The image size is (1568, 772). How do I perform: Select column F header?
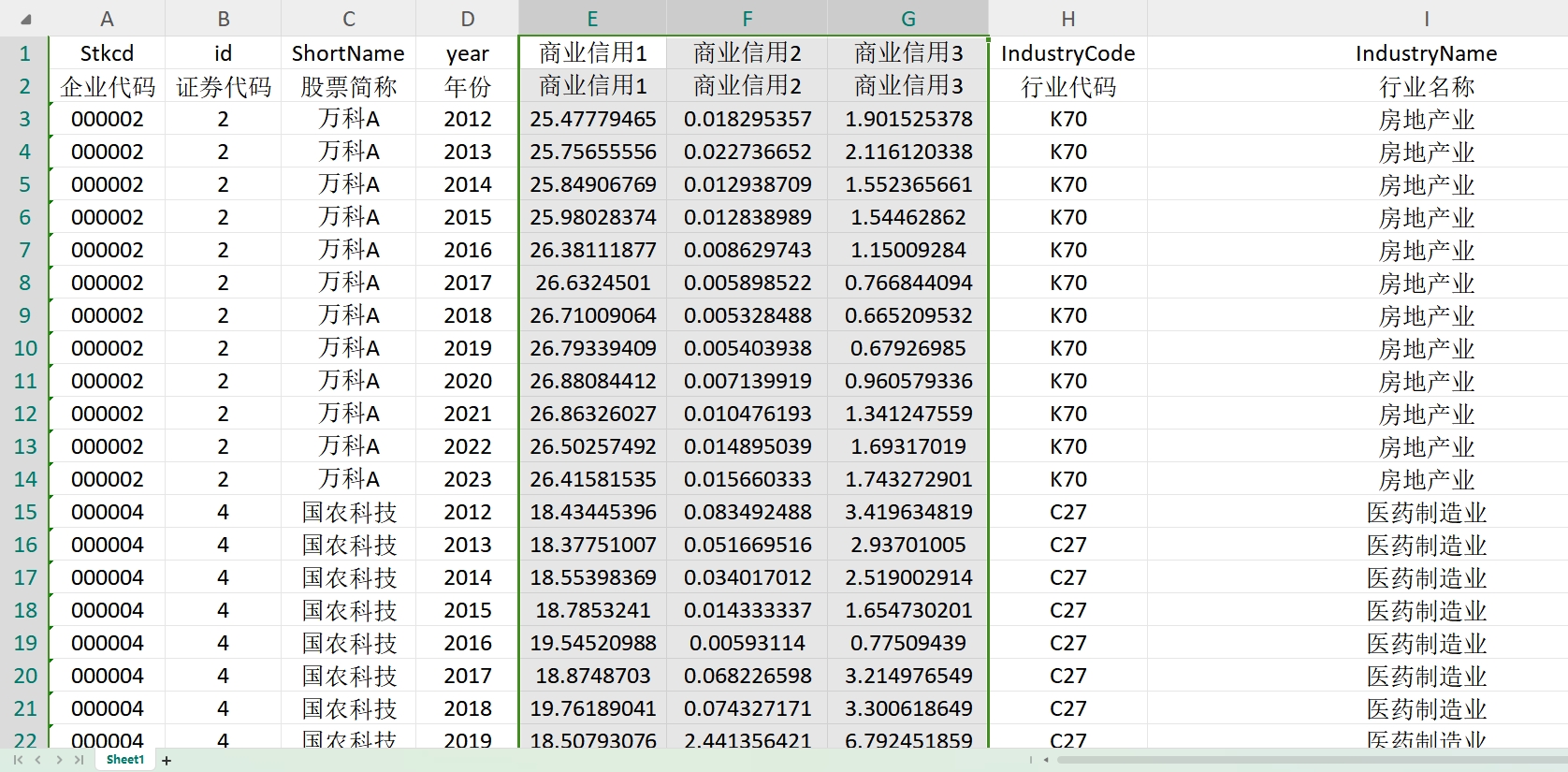[747, 19]
